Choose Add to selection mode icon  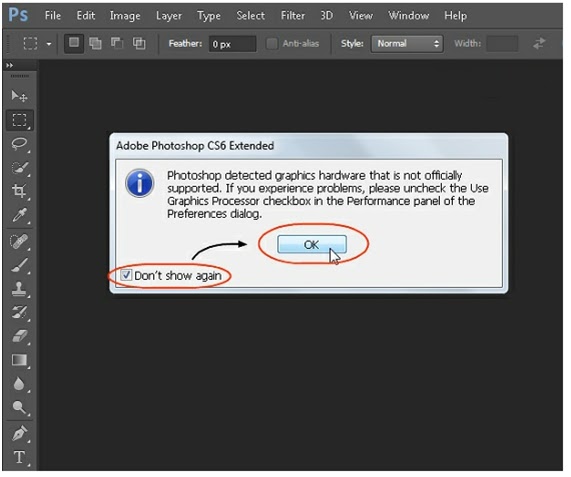coord(95,44)
